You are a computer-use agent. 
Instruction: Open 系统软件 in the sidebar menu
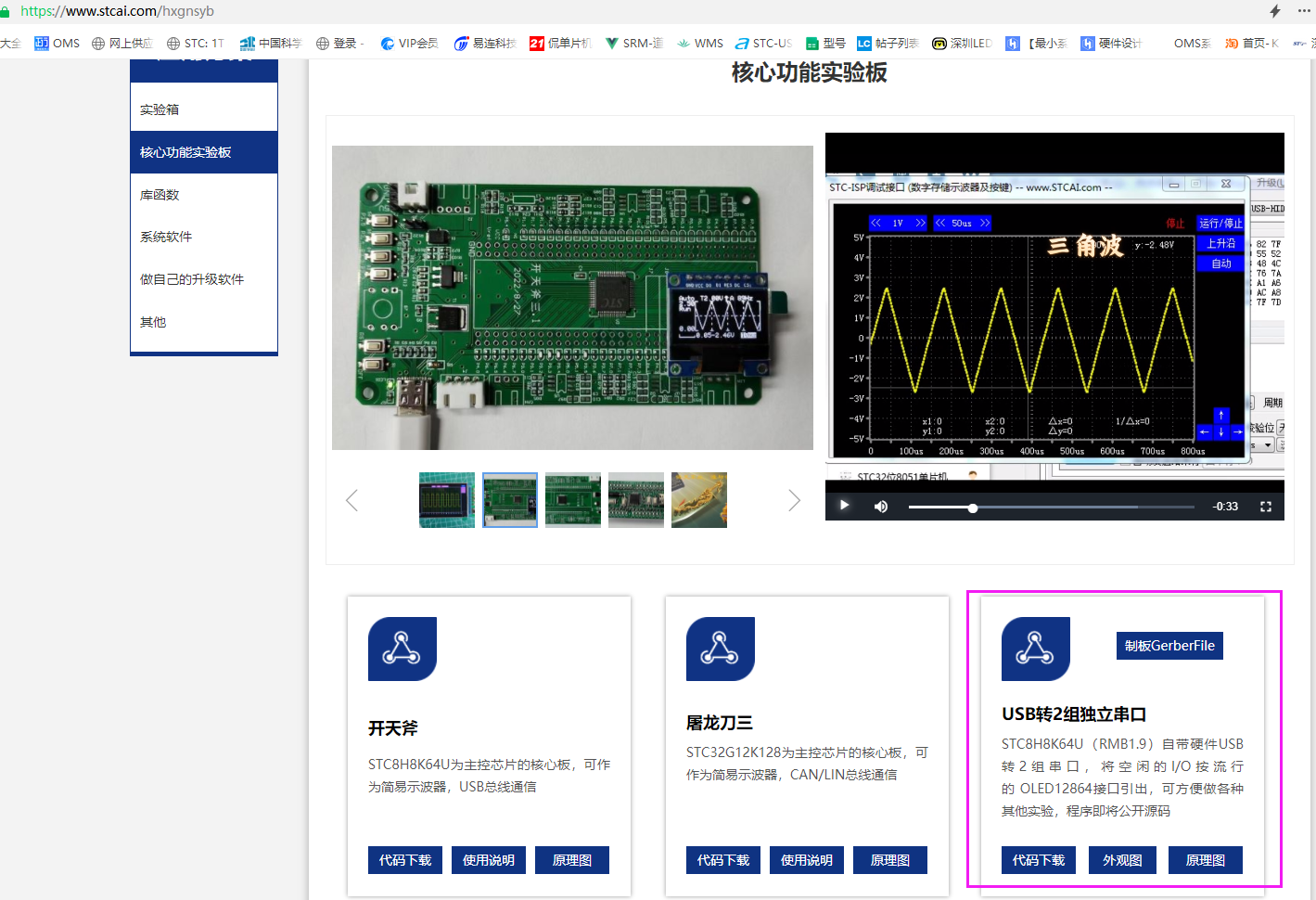coord(204,237)
